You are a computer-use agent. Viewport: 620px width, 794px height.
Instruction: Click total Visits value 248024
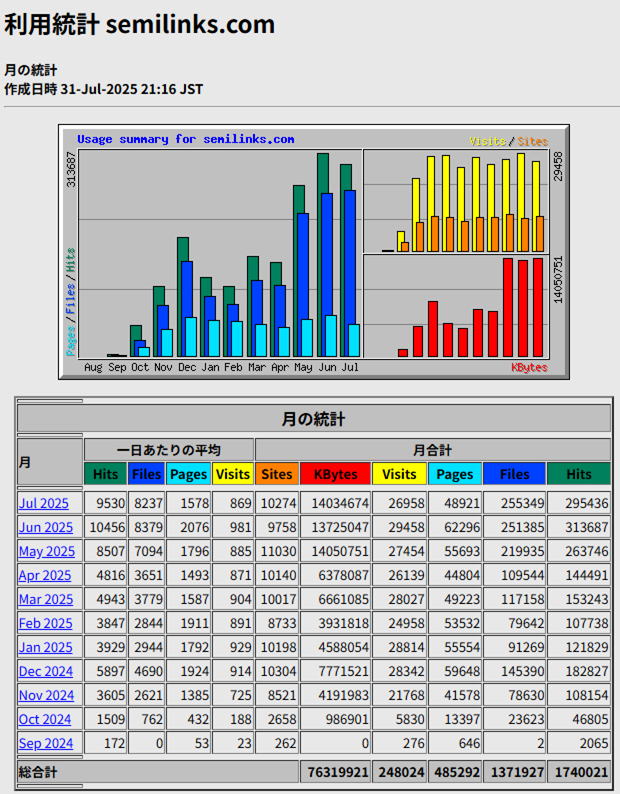(x=399, y=772)
